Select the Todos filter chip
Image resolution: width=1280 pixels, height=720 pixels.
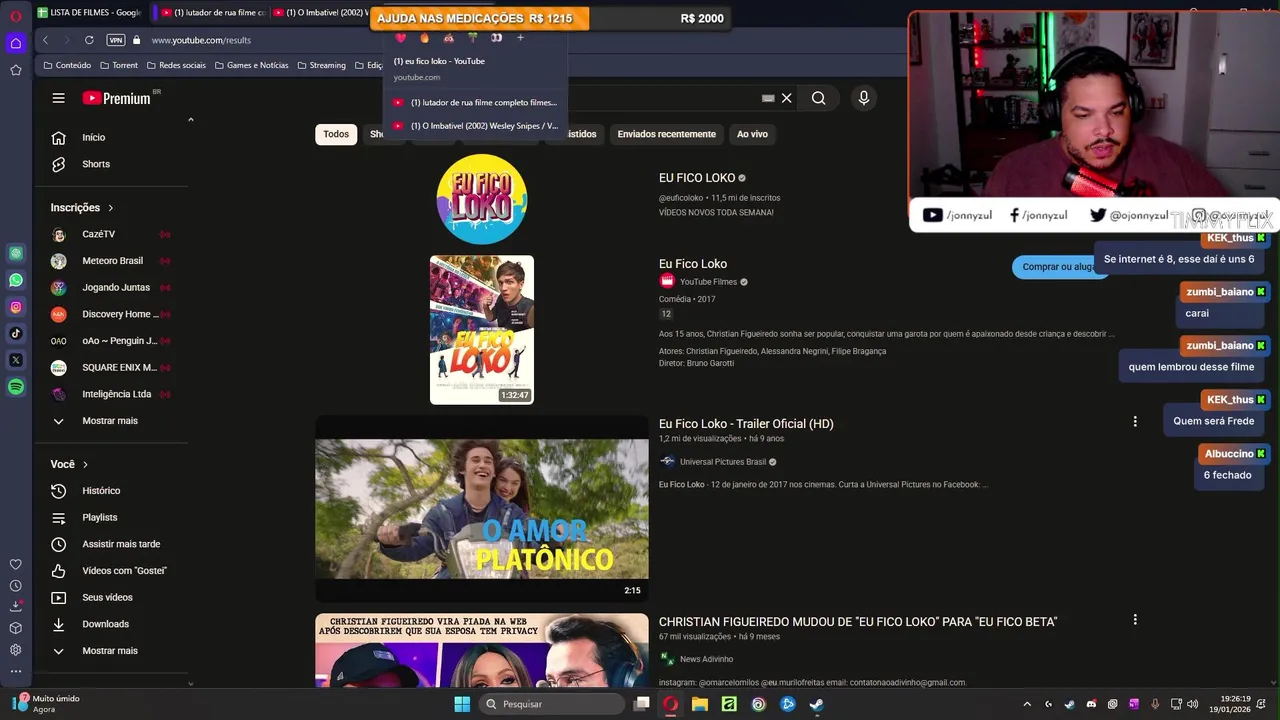(336, 134)
